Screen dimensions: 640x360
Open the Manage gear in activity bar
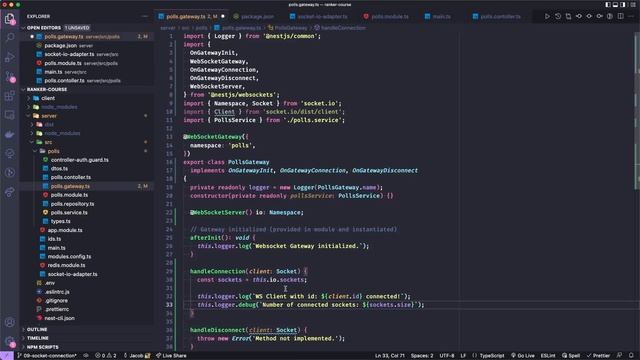click(x=9, y=341)
